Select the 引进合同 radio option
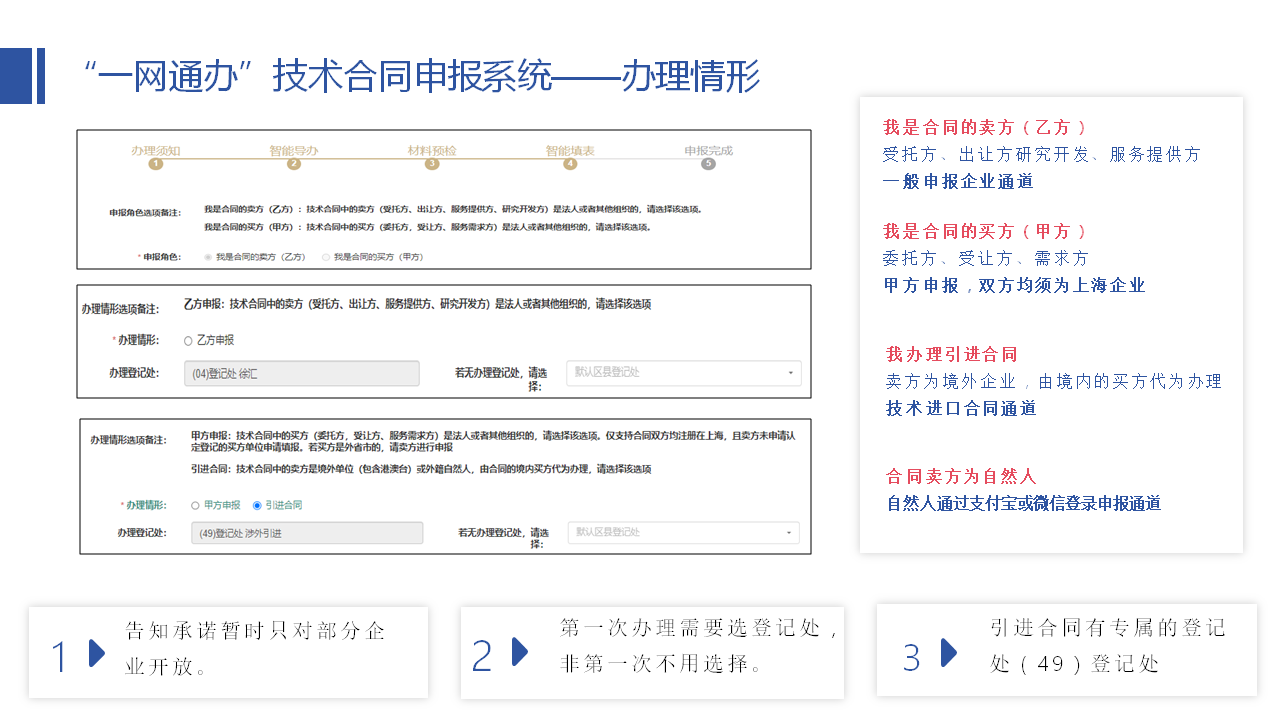Image resolution: width=1280 pixels, height=720 pixels. tap(257, 506)
